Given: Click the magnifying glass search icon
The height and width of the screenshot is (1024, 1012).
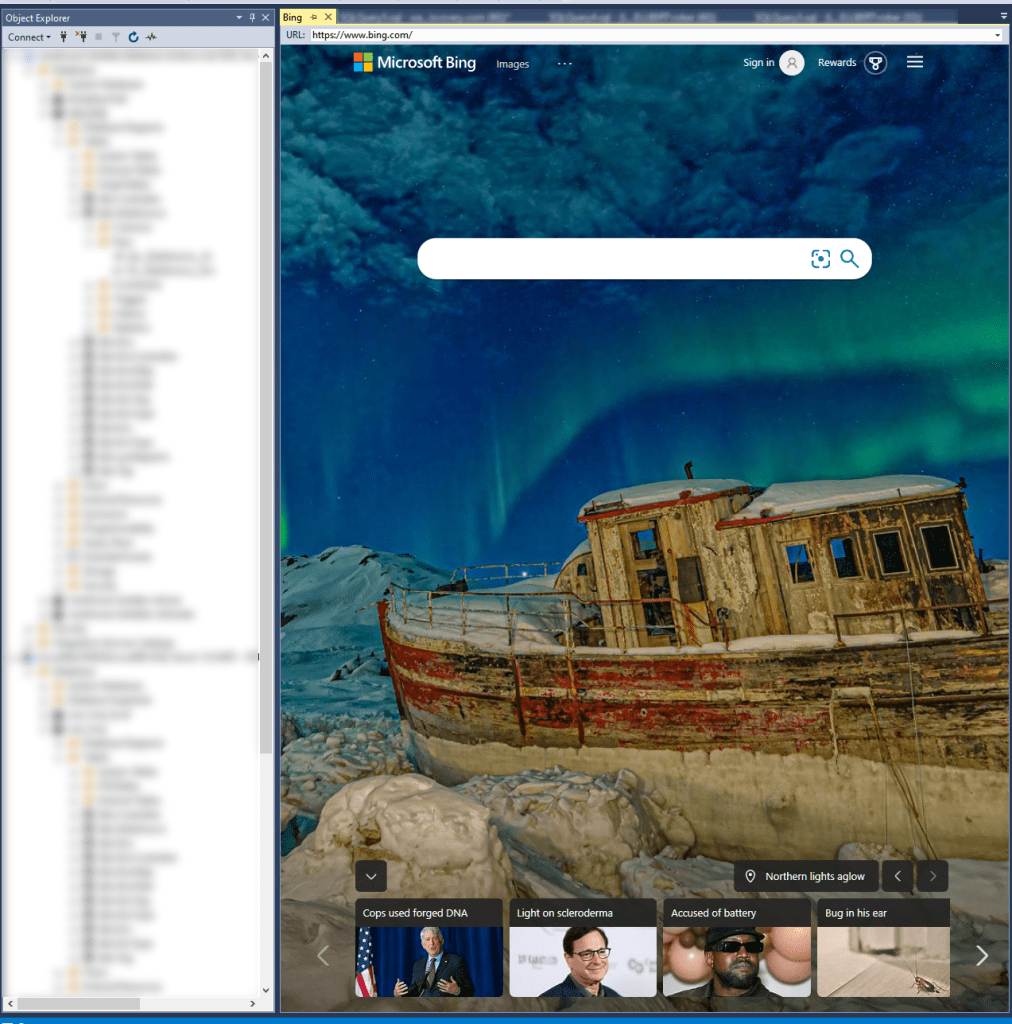Looking at the screenshot, I should (x=849, y=259).
